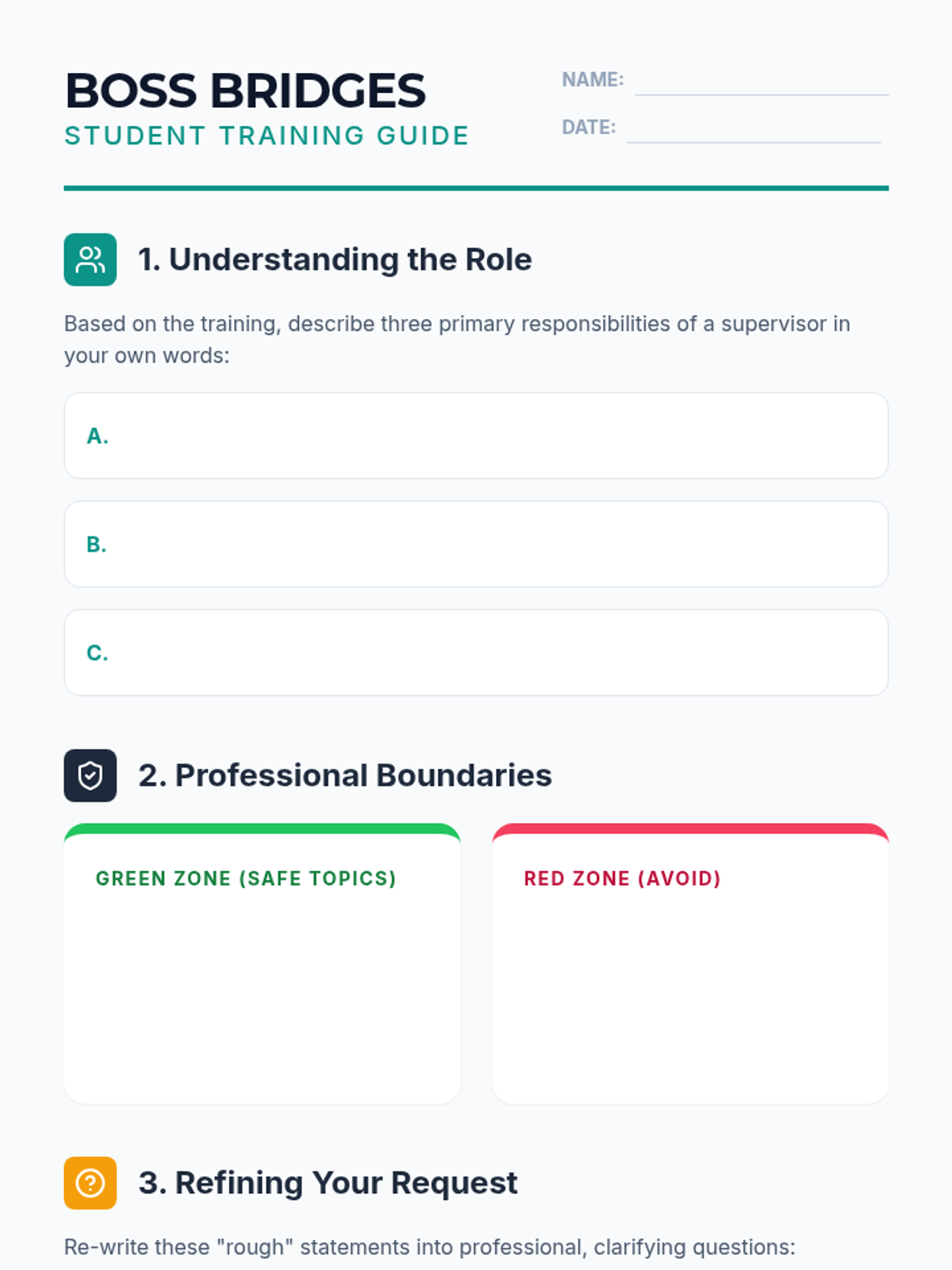Click the RED ZONE (AVOID) label
Screen dimensions: 952x1270
point(622,879)
